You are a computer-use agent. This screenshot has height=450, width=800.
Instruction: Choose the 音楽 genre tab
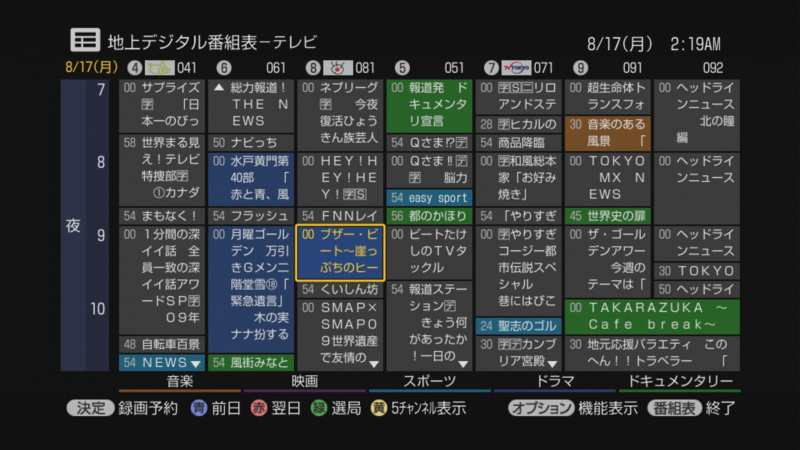[180, 382]
